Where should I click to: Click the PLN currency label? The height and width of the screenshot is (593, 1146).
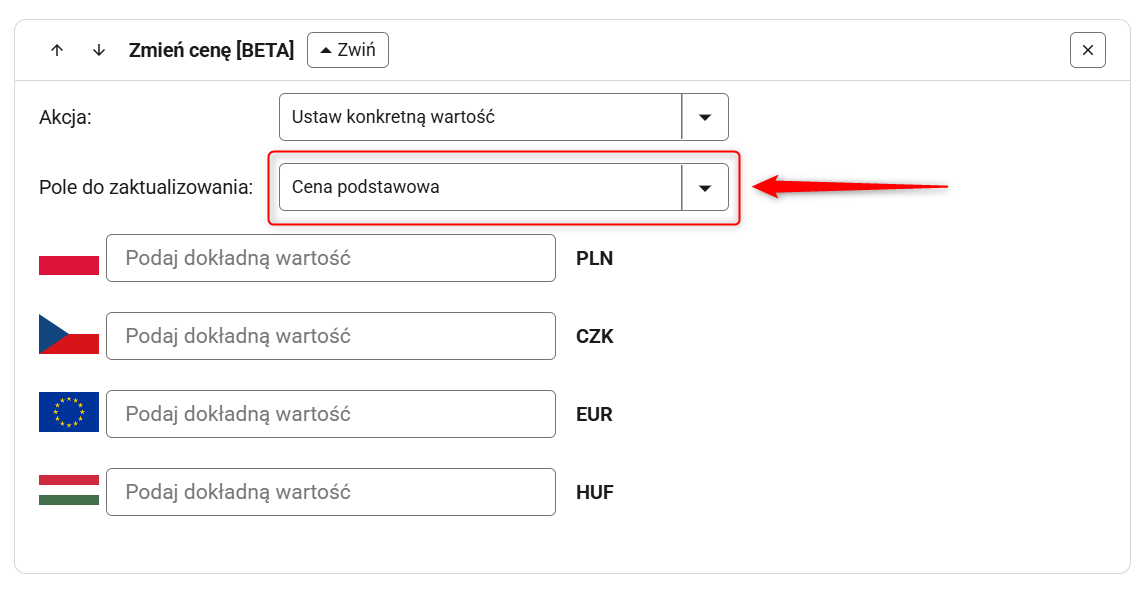(x=594, y=258)
